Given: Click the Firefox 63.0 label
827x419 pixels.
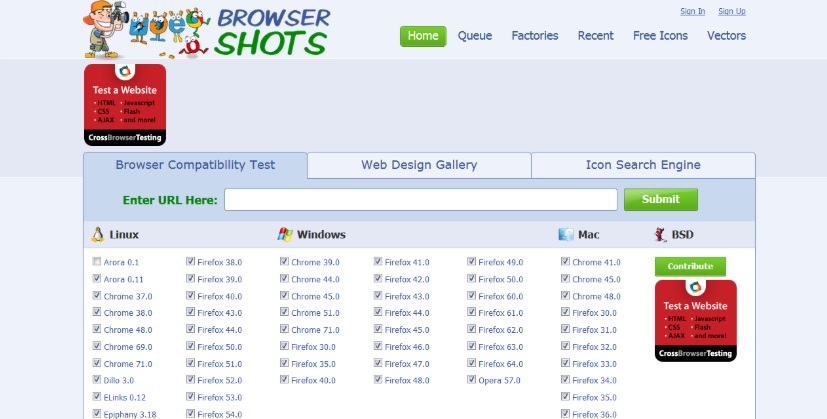Looking at the screenshot, I should pyautogui.click(x=501, y=347).
